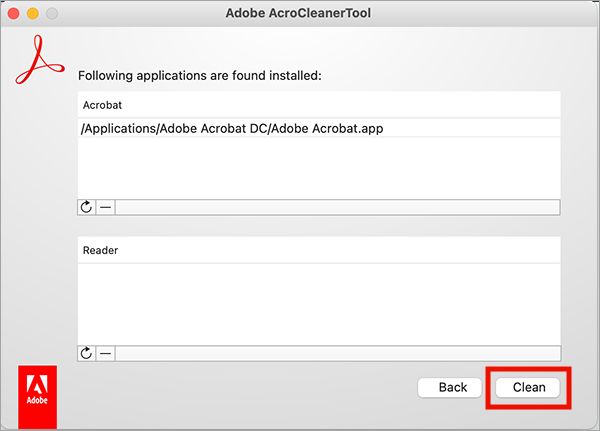The width and height of the screenshot is (600, 431).
Task: Click the Reader column header
Action: [319, 250]
